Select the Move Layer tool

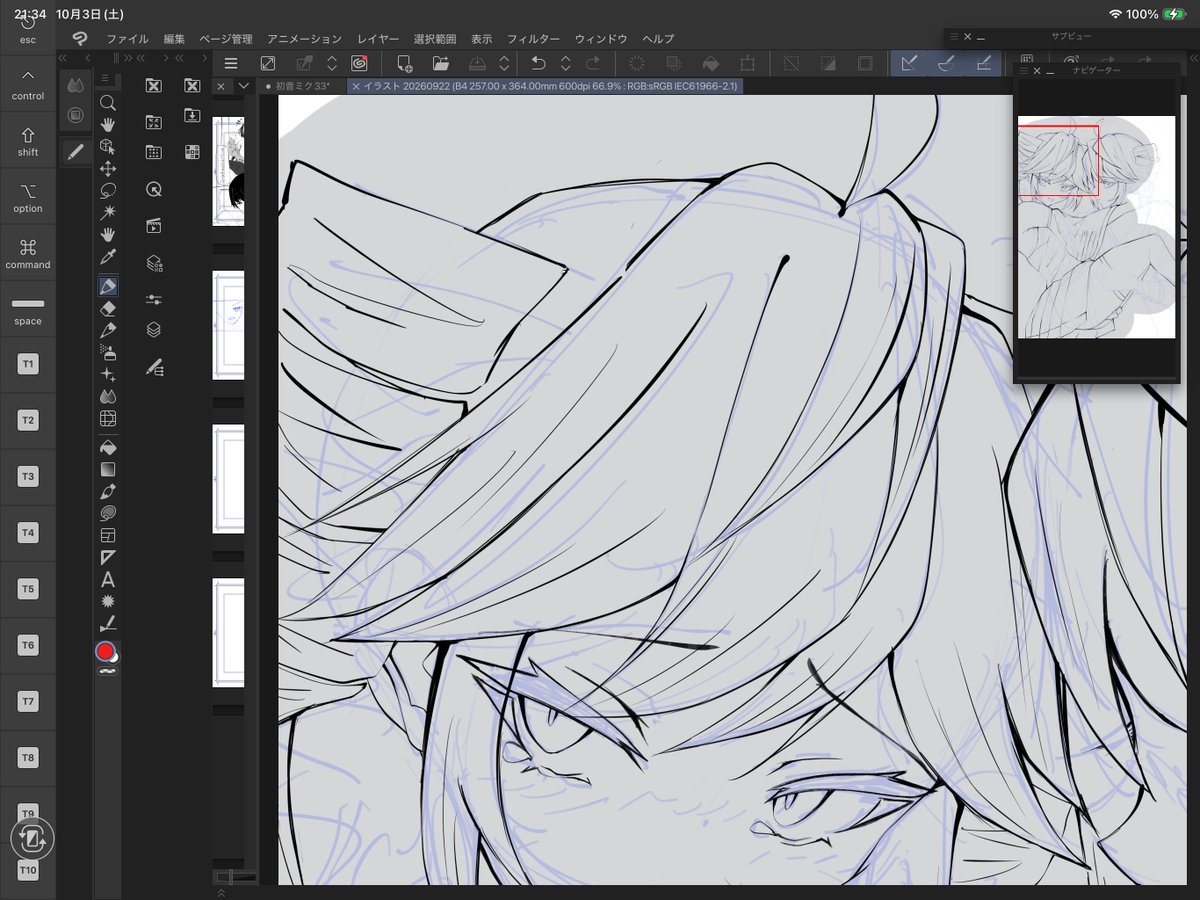(x=108, y=168)
